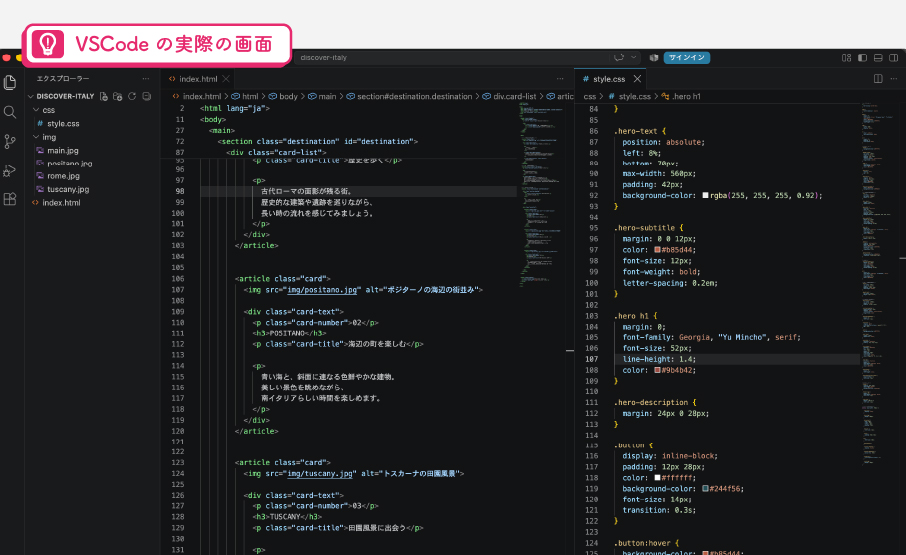The width and height of the screenshot is (906, 555).
Task: Click New Folder icon in DISCOVER-ITALY header
Action: [118, 96]
